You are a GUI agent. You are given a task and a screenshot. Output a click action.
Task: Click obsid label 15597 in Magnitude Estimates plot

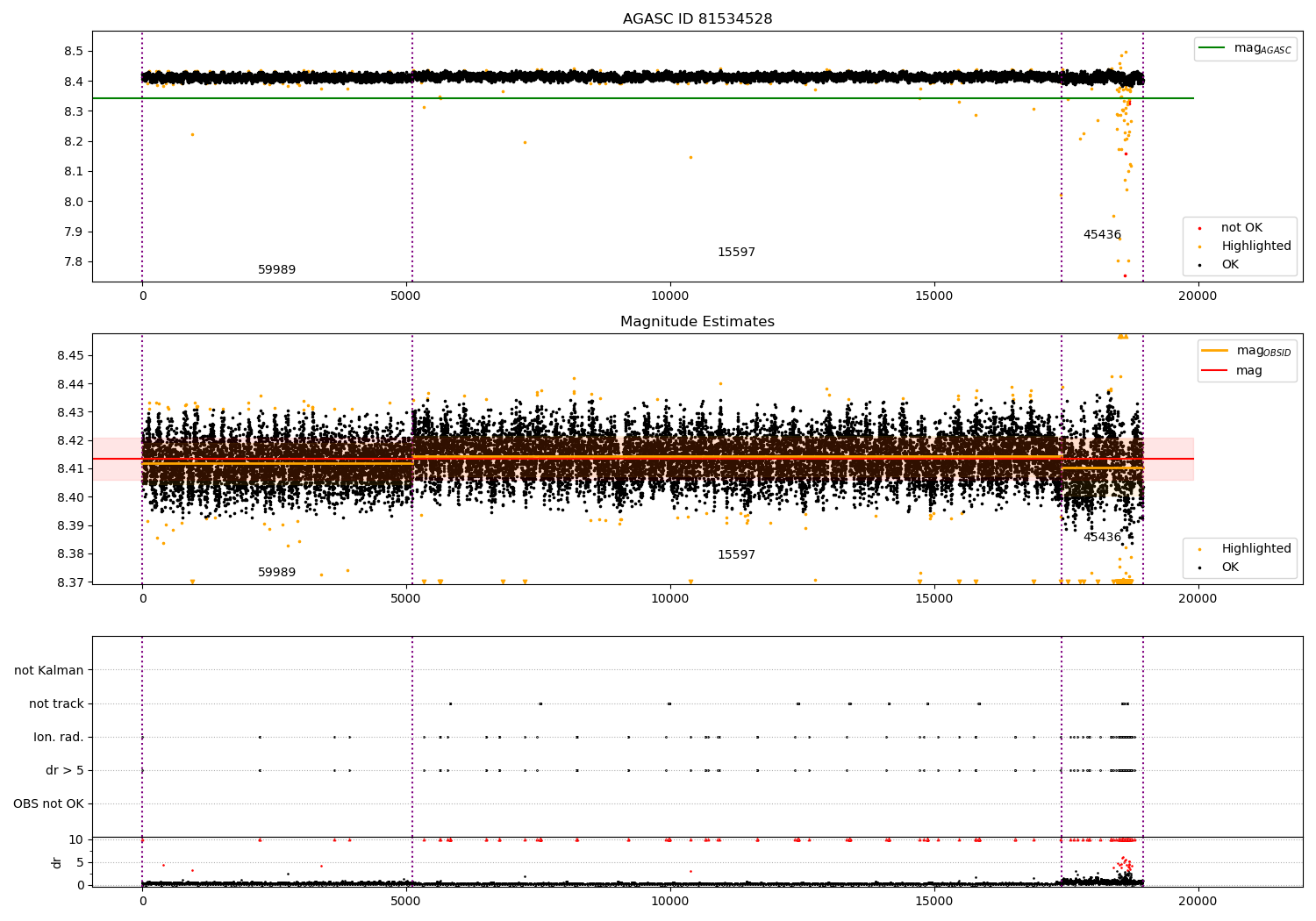click(736, 555)
